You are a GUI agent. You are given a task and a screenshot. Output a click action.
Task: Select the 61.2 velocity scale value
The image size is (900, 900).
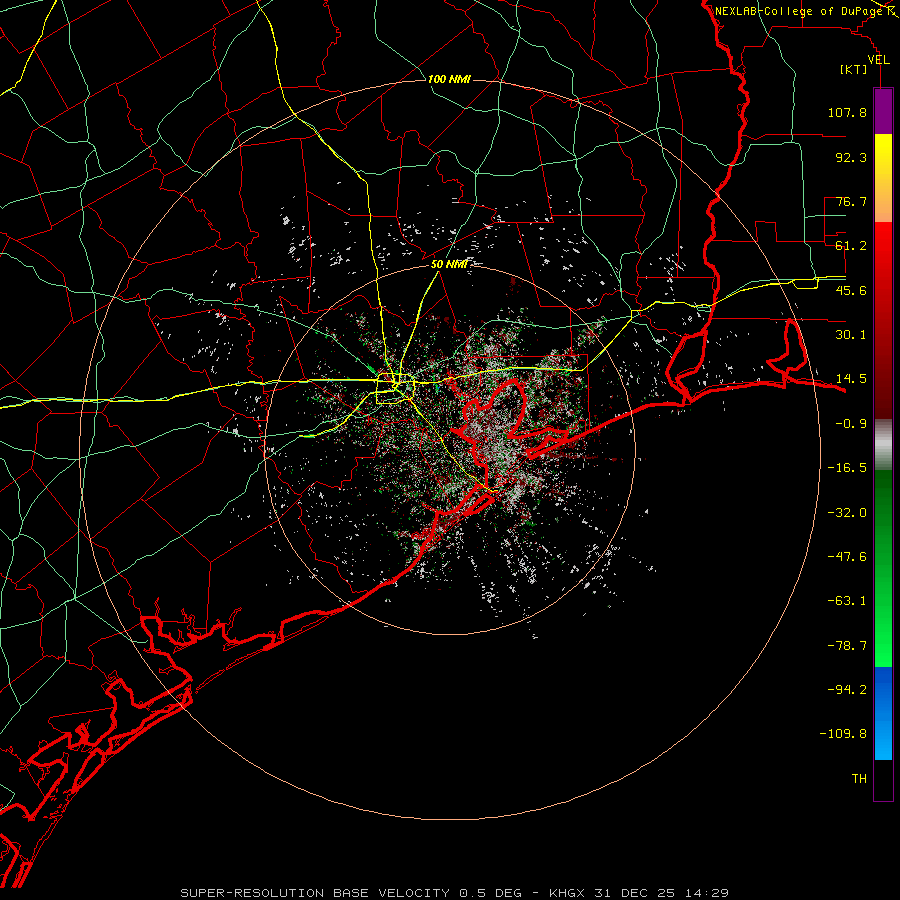[x=851, y=246]
